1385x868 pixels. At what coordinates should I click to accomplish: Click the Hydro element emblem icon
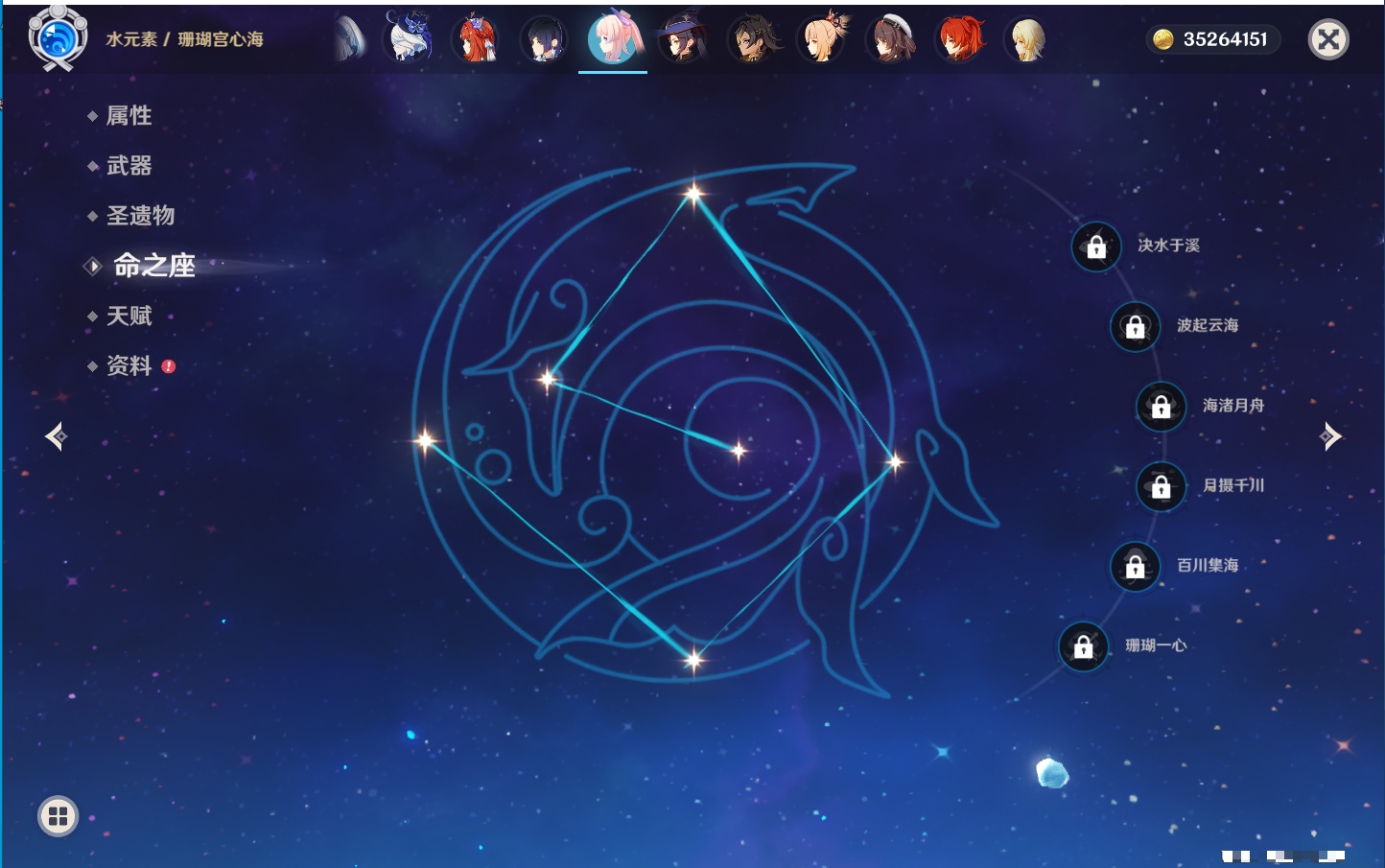[x=59, y=38]
